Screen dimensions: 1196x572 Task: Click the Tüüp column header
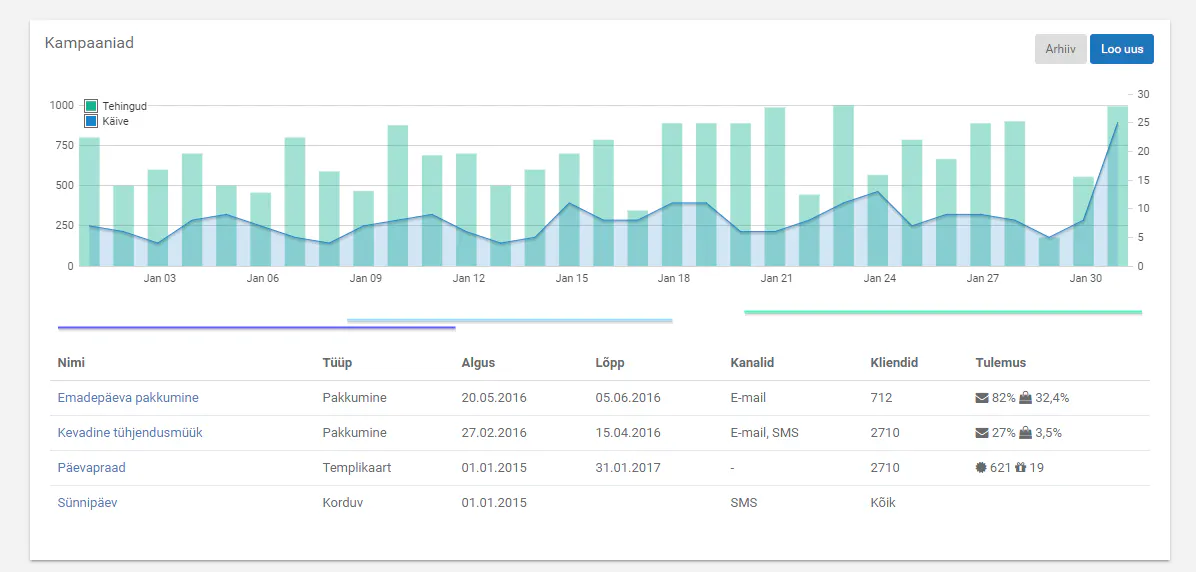tap(337, 362)
